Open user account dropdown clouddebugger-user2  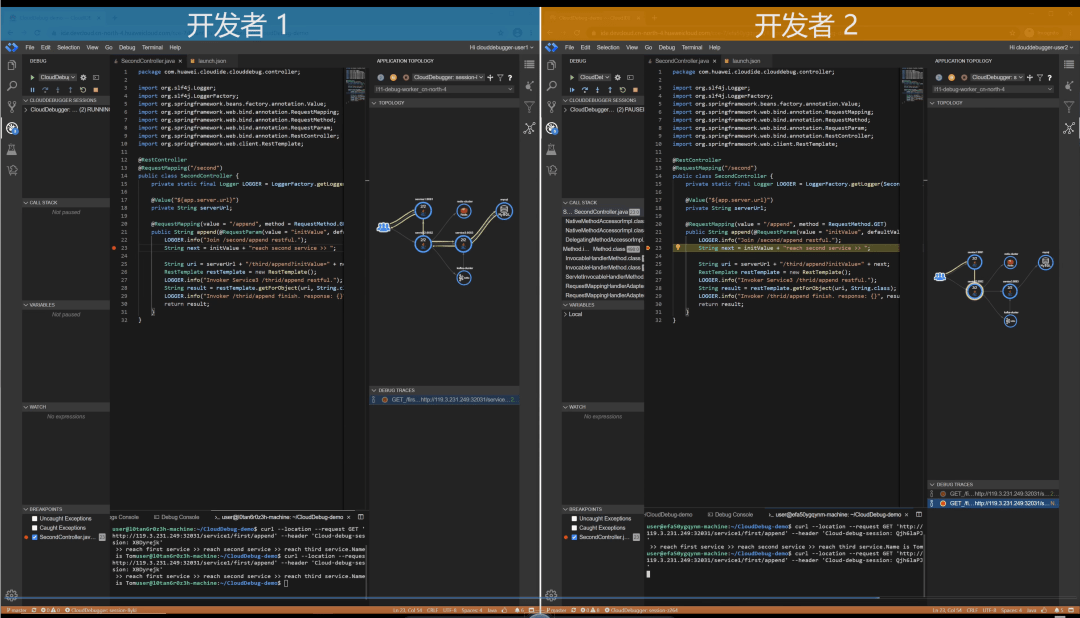(1041, 48)
